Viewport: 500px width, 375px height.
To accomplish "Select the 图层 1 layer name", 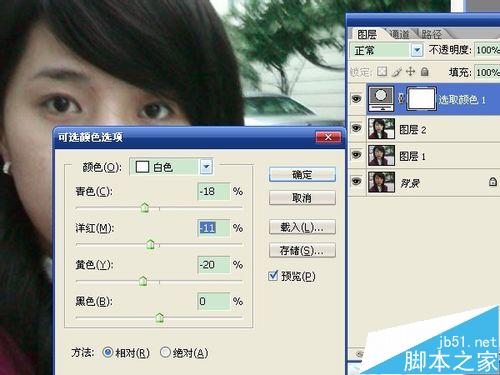I will coord(412,156).
